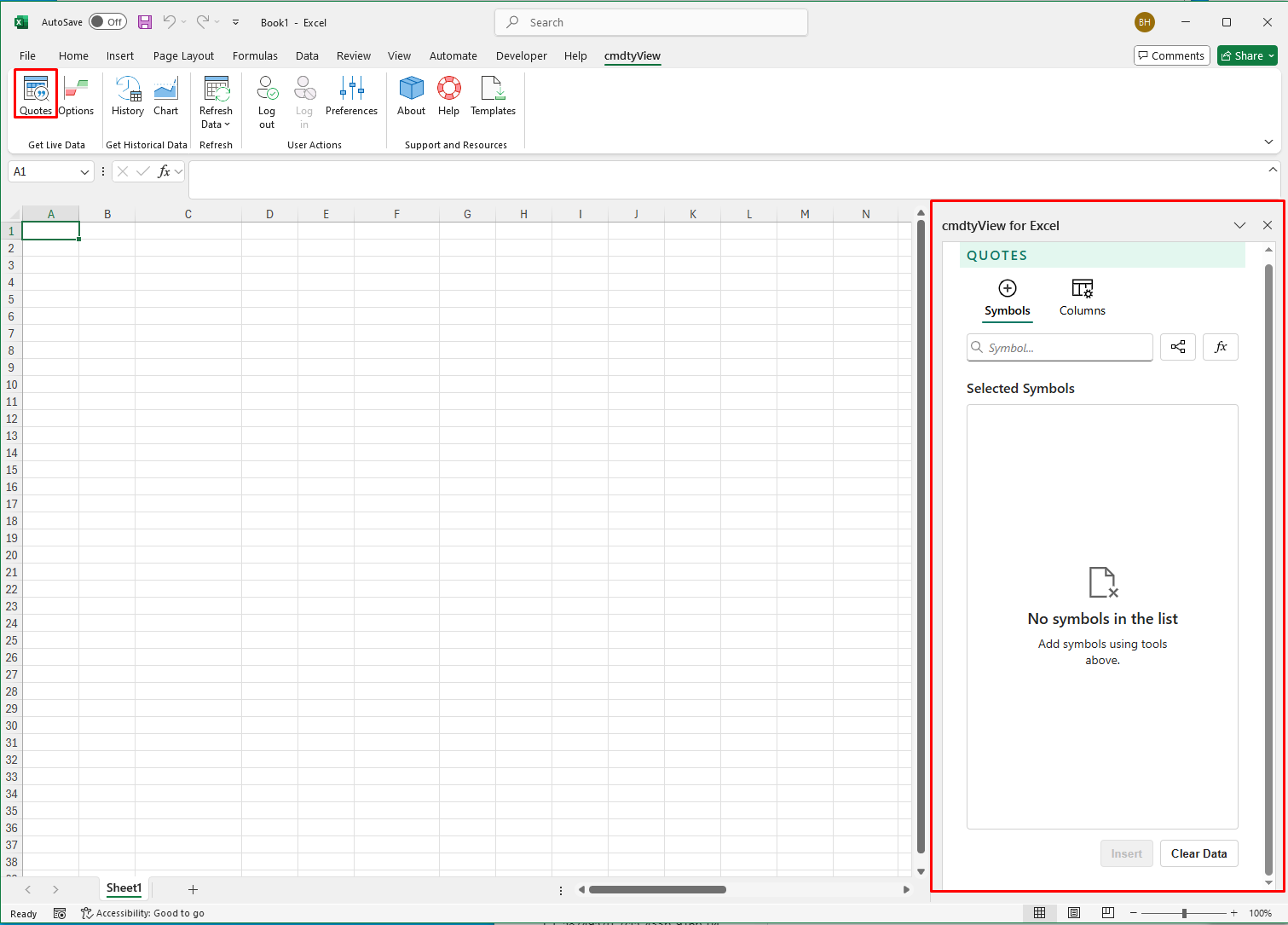
Task: Click the zoom slider handle
Action: click(x=1184, y=913)
